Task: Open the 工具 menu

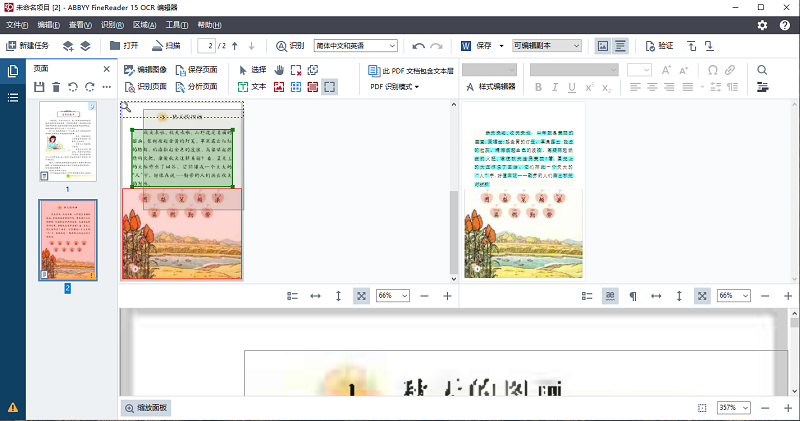Action: 177,25
